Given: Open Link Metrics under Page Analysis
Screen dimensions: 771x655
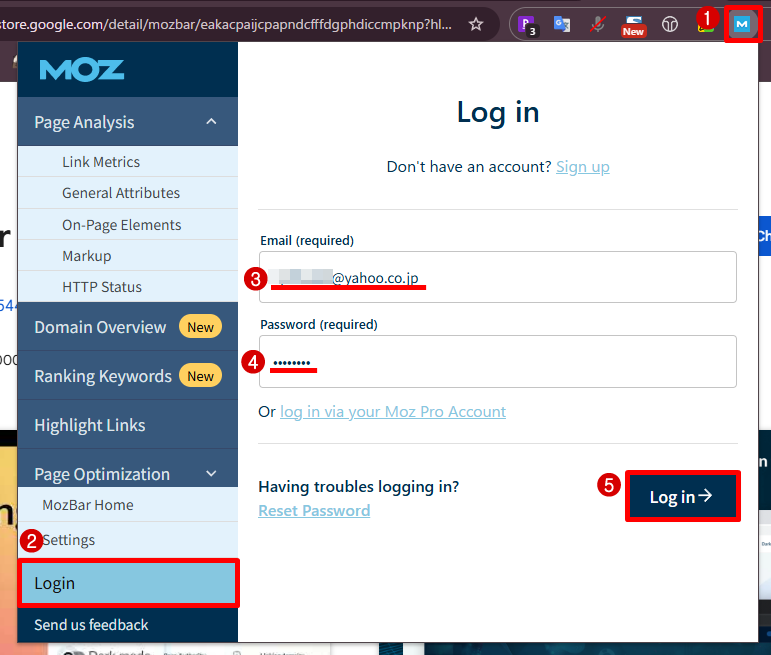Looking at the screenshot, I should click(101, 162).
